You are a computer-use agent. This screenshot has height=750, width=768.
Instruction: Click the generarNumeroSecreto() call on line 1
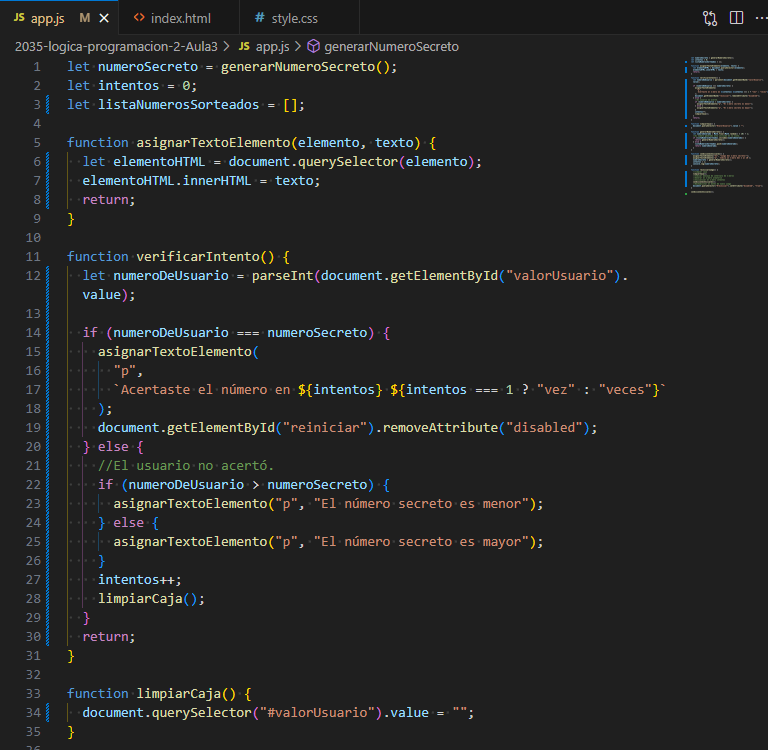click(x=306, y=67)
